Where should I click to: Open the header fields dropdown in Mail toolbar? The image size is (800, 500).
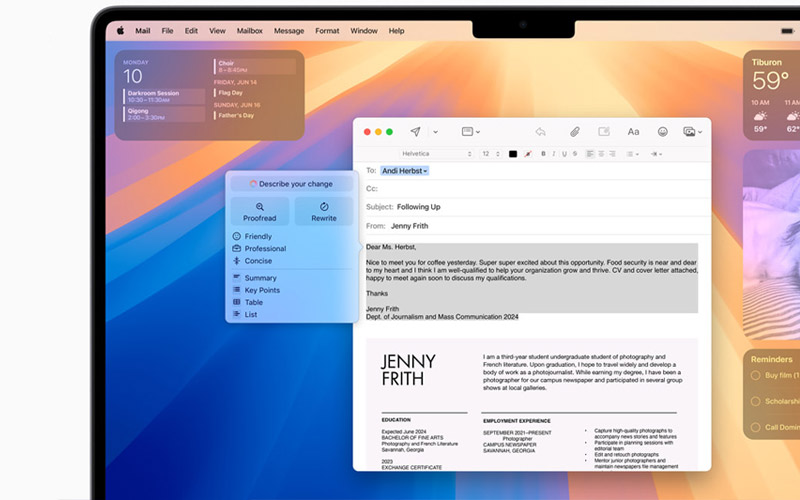pyautogui.click(x=470, y=132)
